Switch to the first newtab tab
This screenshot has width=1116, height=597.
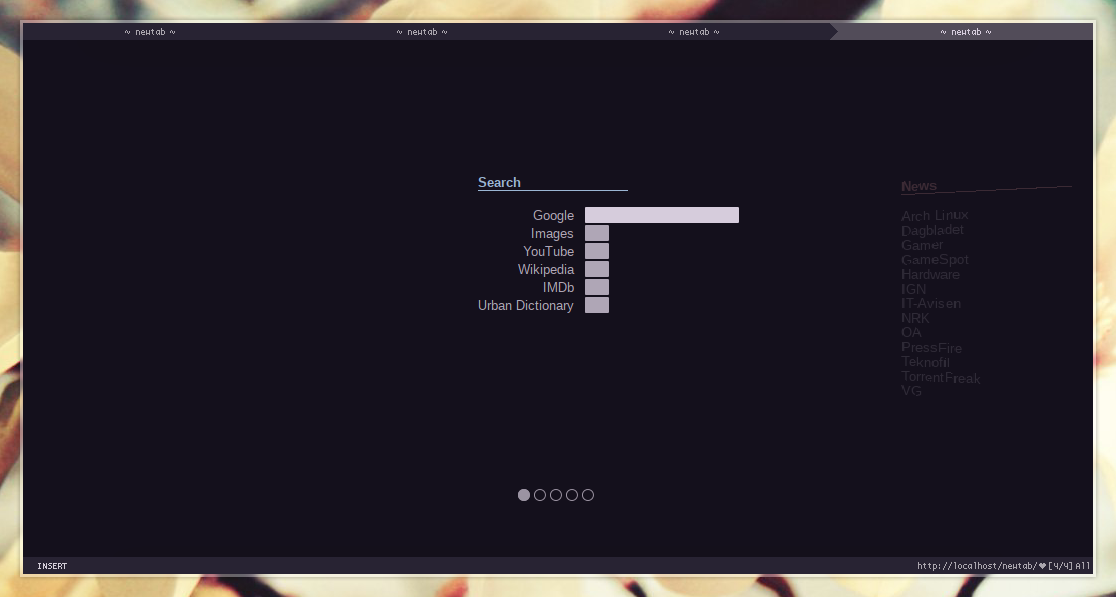(150, 31)
